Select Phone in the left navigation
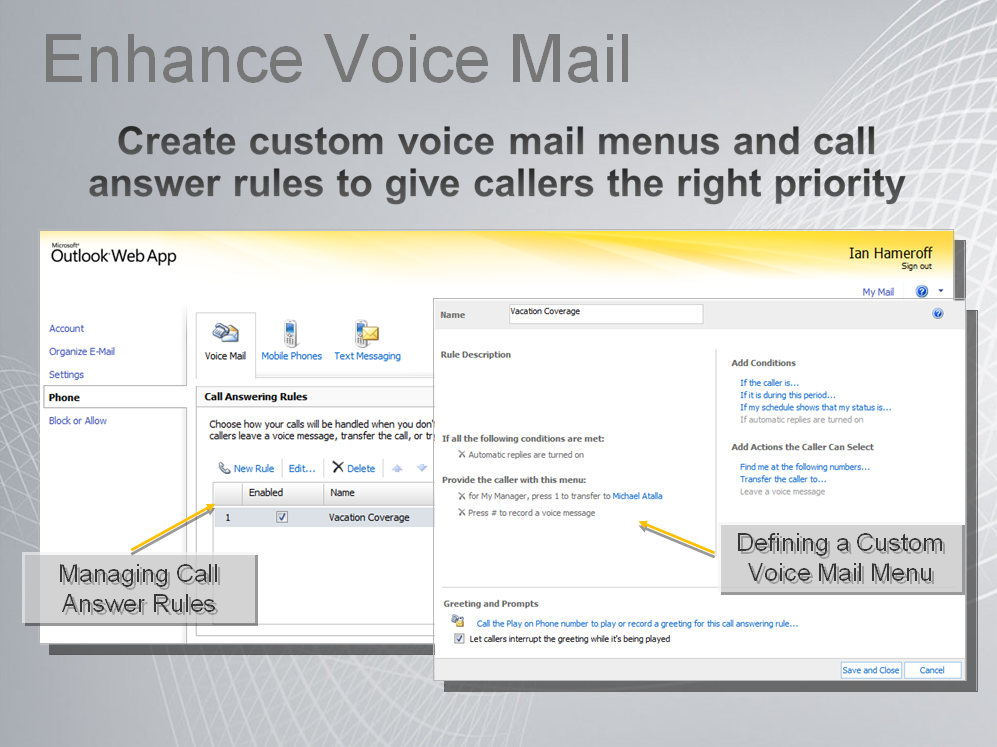The width and height of the screenshot is (997, 747). [x=64, y=397]
